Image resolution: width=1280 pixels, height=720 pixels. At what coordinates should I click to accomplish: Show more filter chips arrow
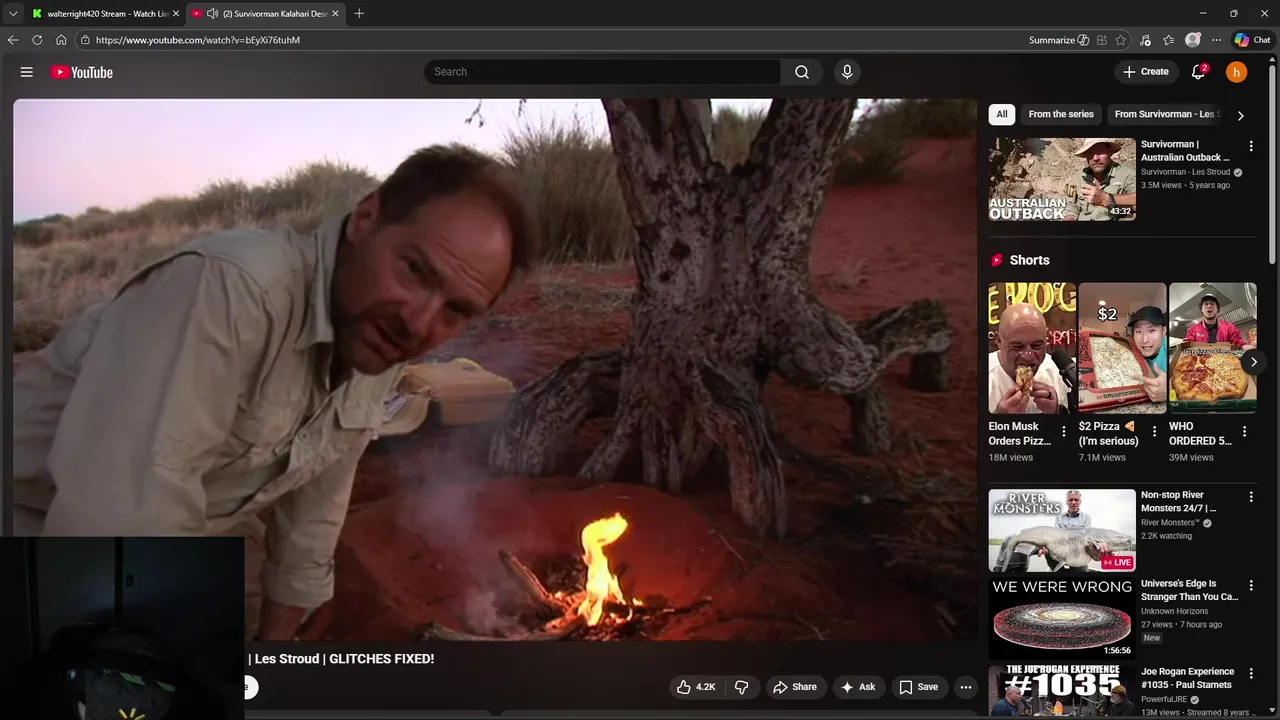point(1240,115)
